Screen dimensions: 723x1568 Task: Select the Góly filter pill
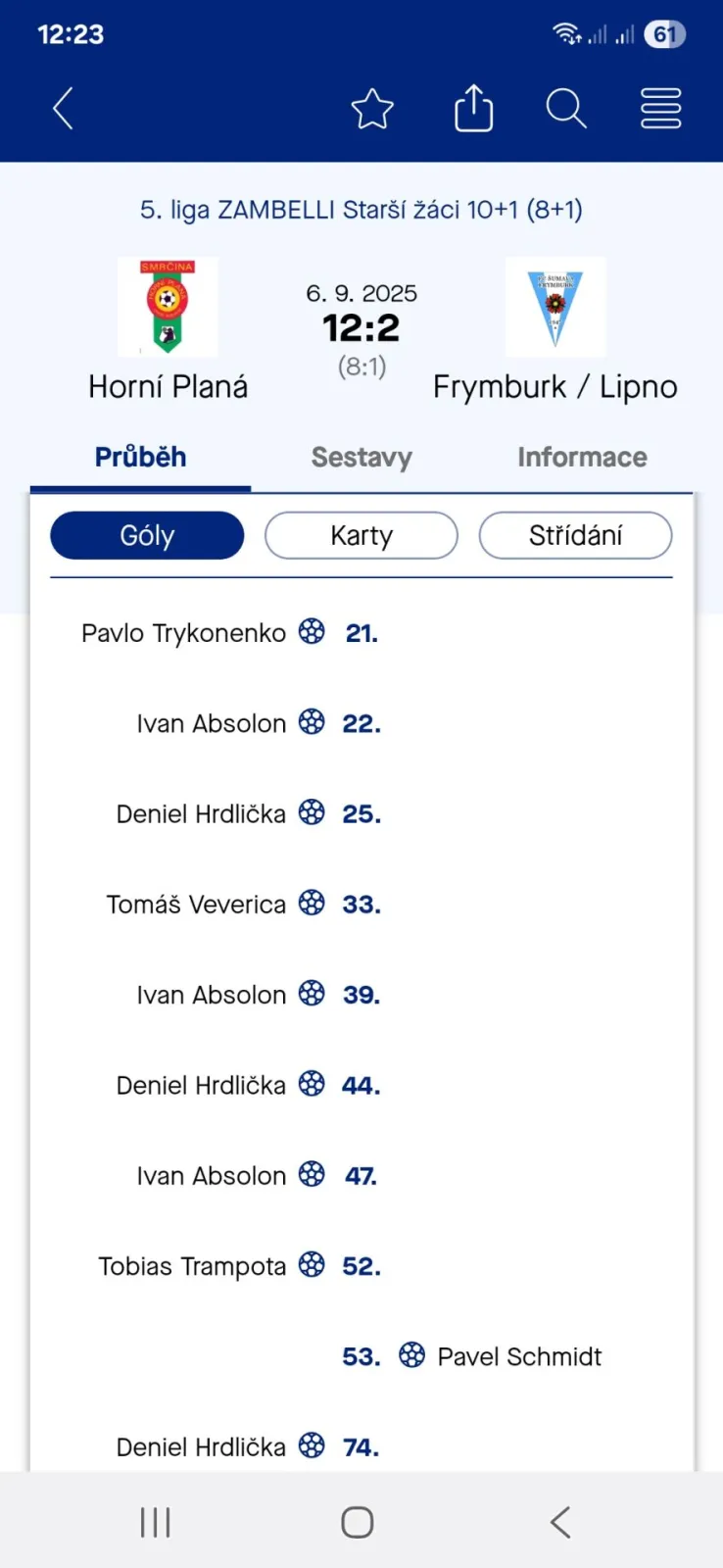[x=147, y=536]
